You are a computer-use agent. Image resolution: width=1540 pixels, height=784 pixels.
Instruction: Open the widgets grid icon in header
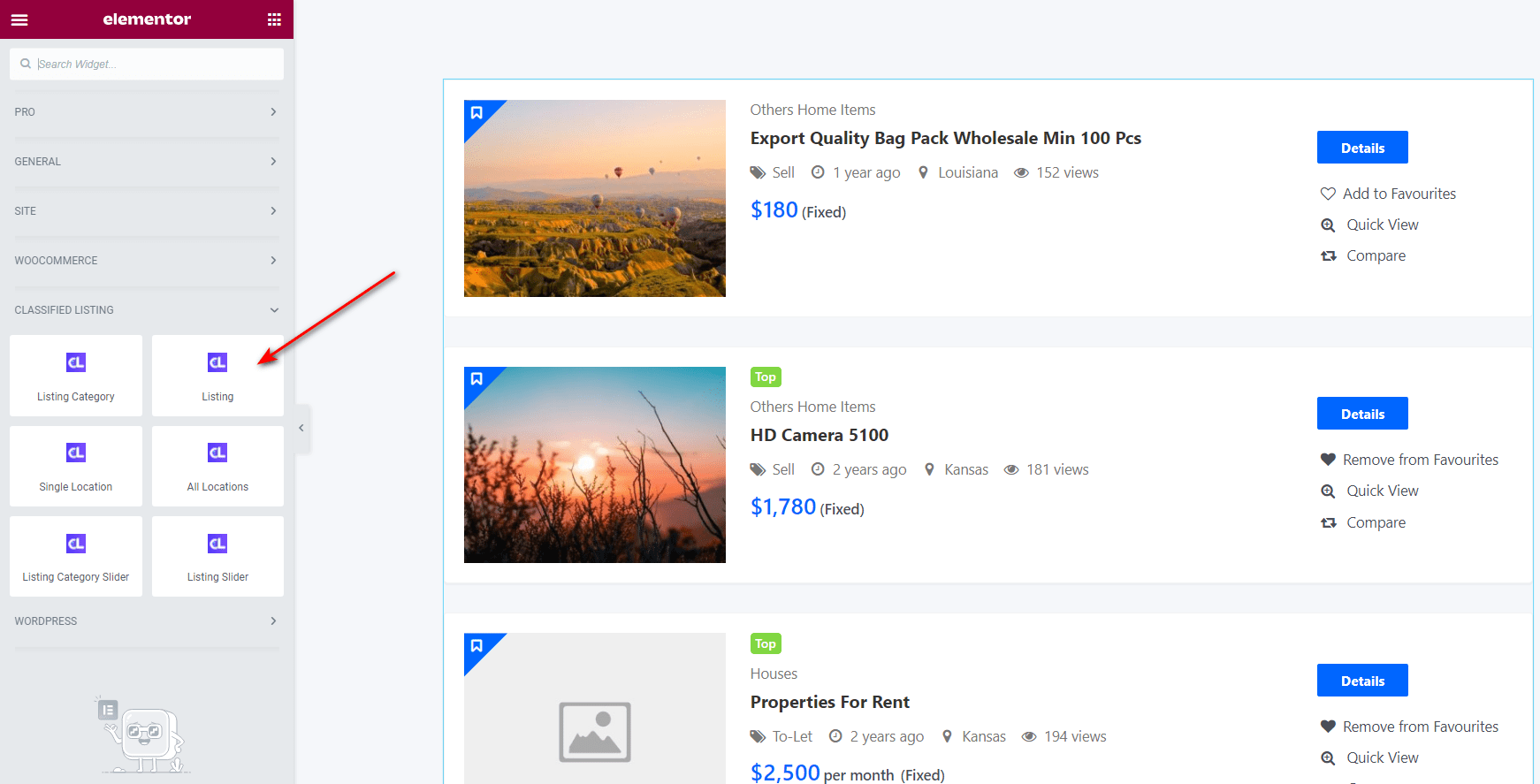pyautogui.click(x=274, y=19)
